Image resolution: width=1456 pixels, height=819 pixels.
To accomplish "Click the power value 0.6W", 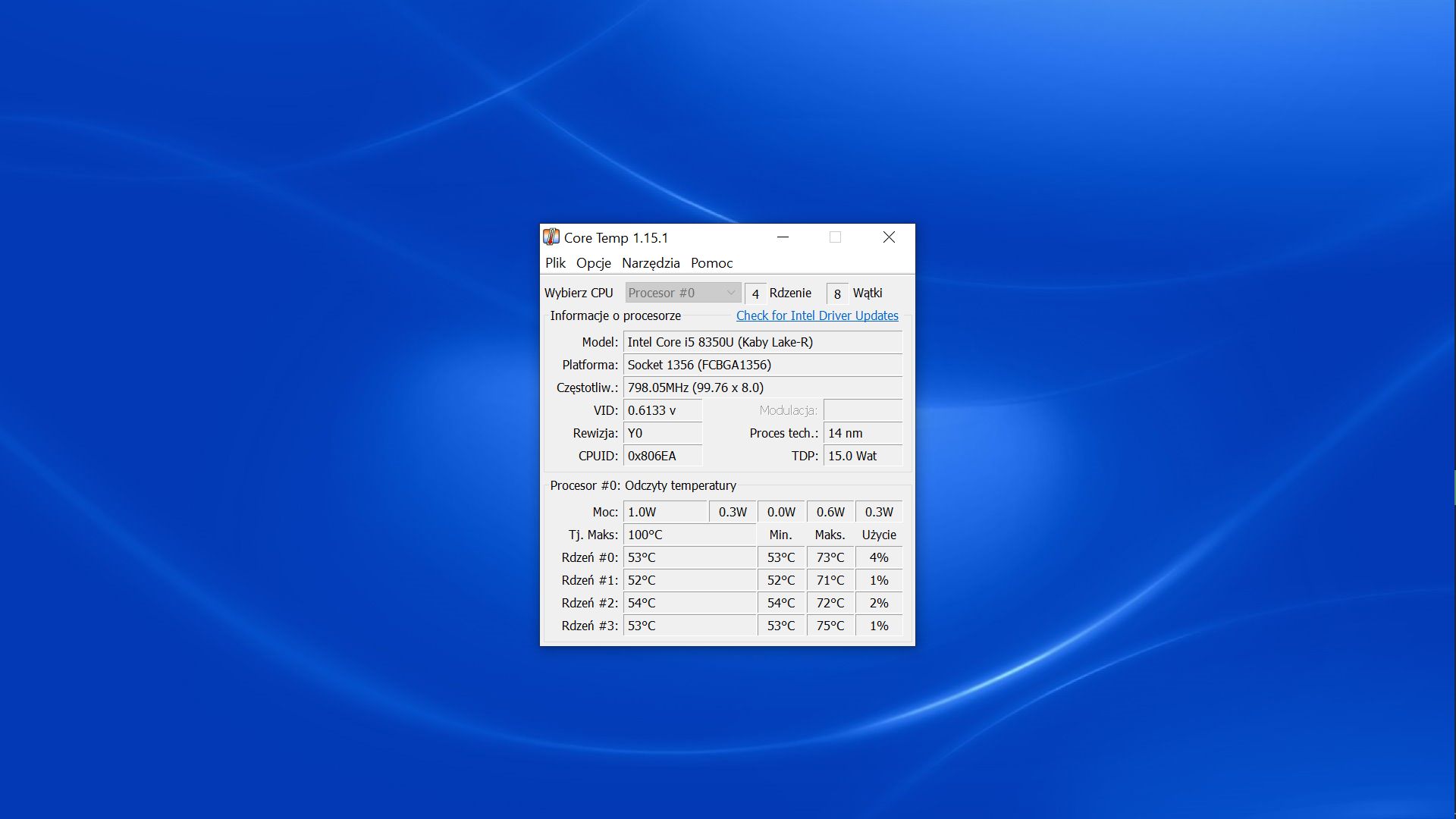I will click(x=830, y=512).
